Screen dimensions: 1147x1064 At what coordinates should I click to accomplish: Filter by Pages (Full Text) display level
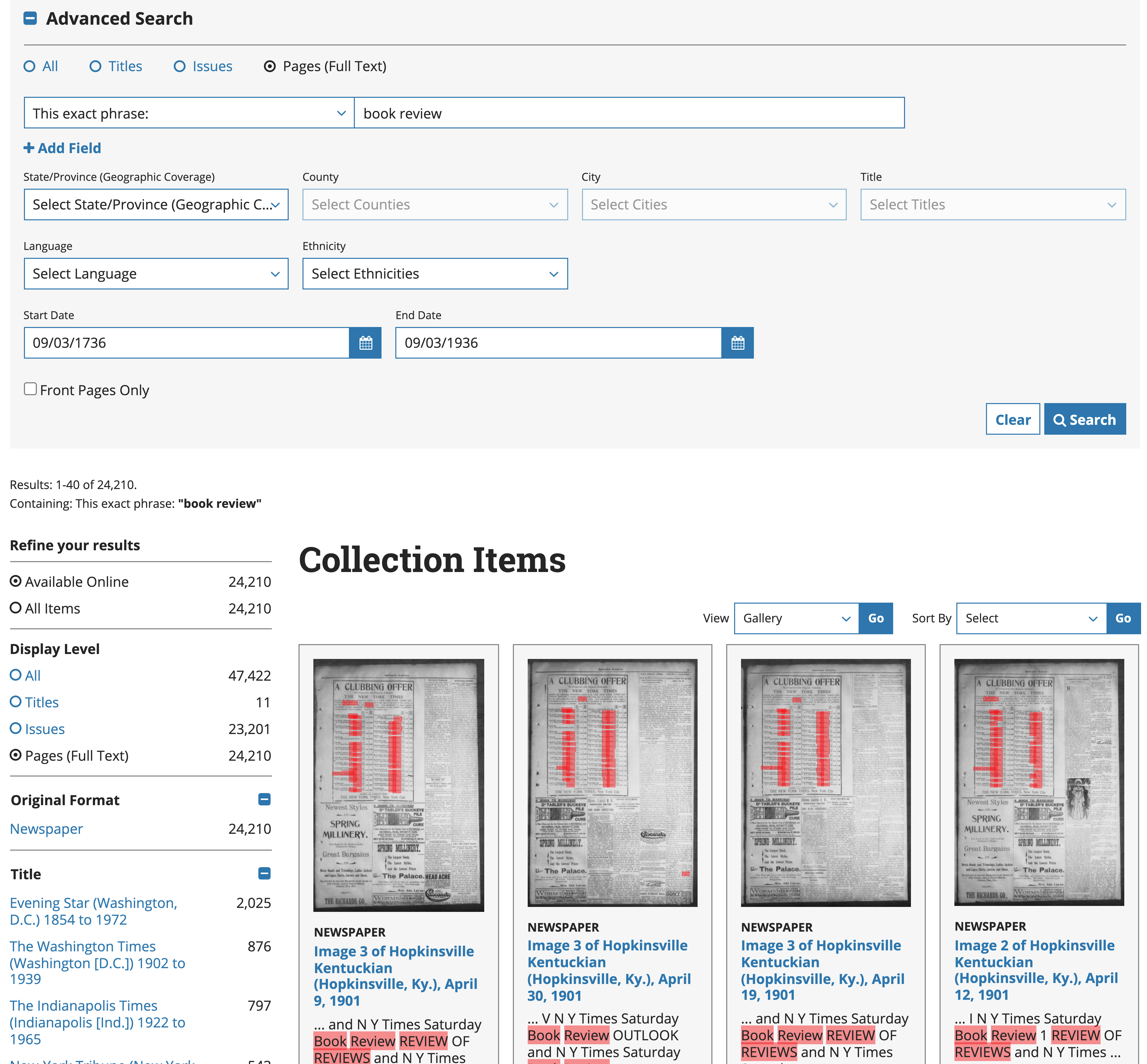[16, 755]
